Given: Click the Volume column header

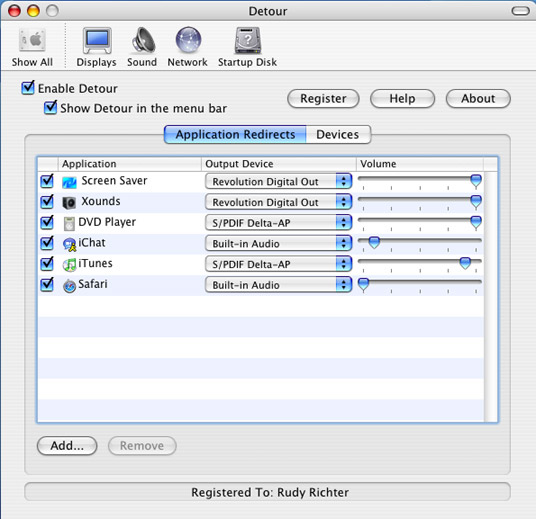Looking at the screenshot, I should point(420,164).
